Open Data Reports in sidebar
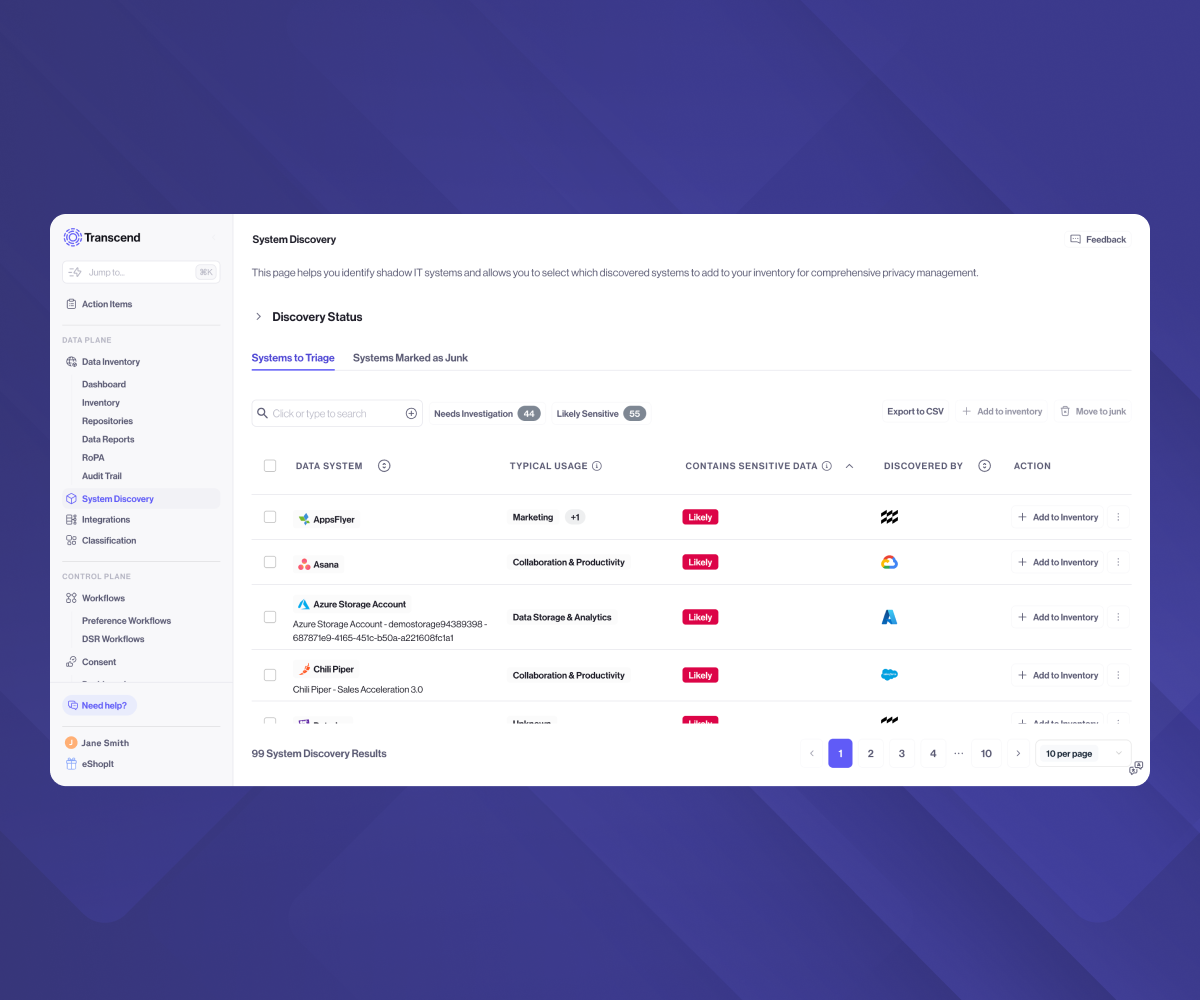This screenshot has height=1000, width=1200. (x=108, y=439)
